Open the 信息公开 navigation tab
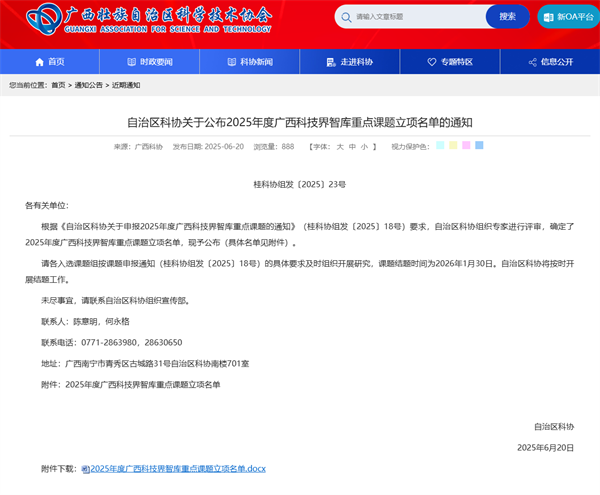 tap(550, 62)
